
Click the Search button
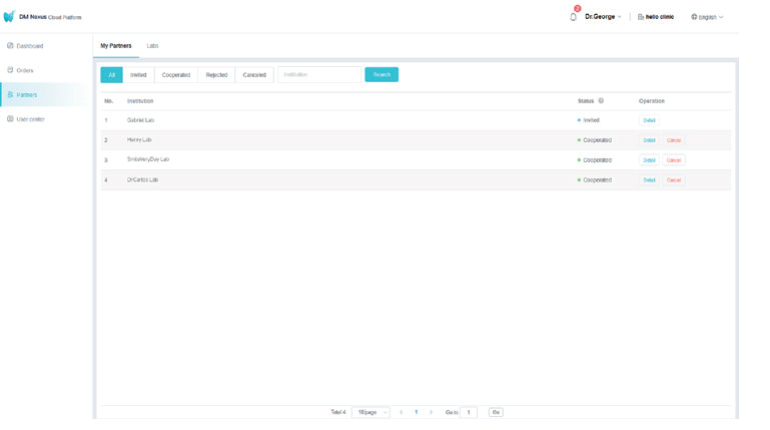[x=381, y=75]
